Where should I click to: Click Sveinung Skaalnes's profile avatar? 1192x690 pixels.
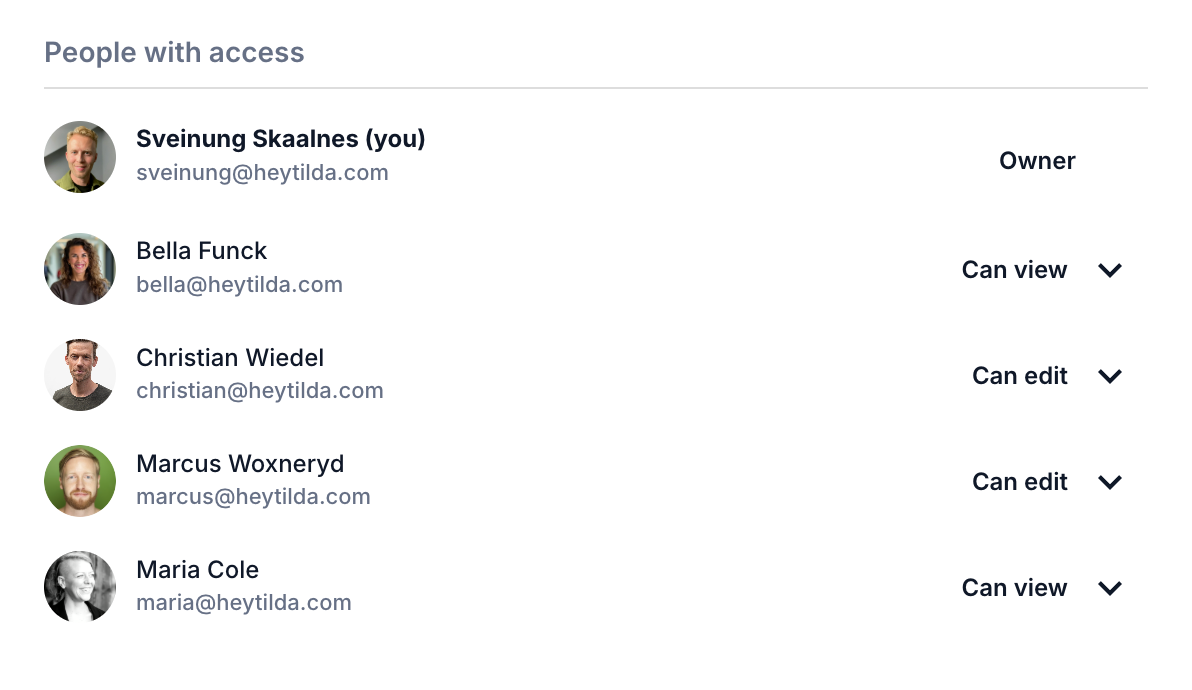pyautogui.click(x=80, y=157)
